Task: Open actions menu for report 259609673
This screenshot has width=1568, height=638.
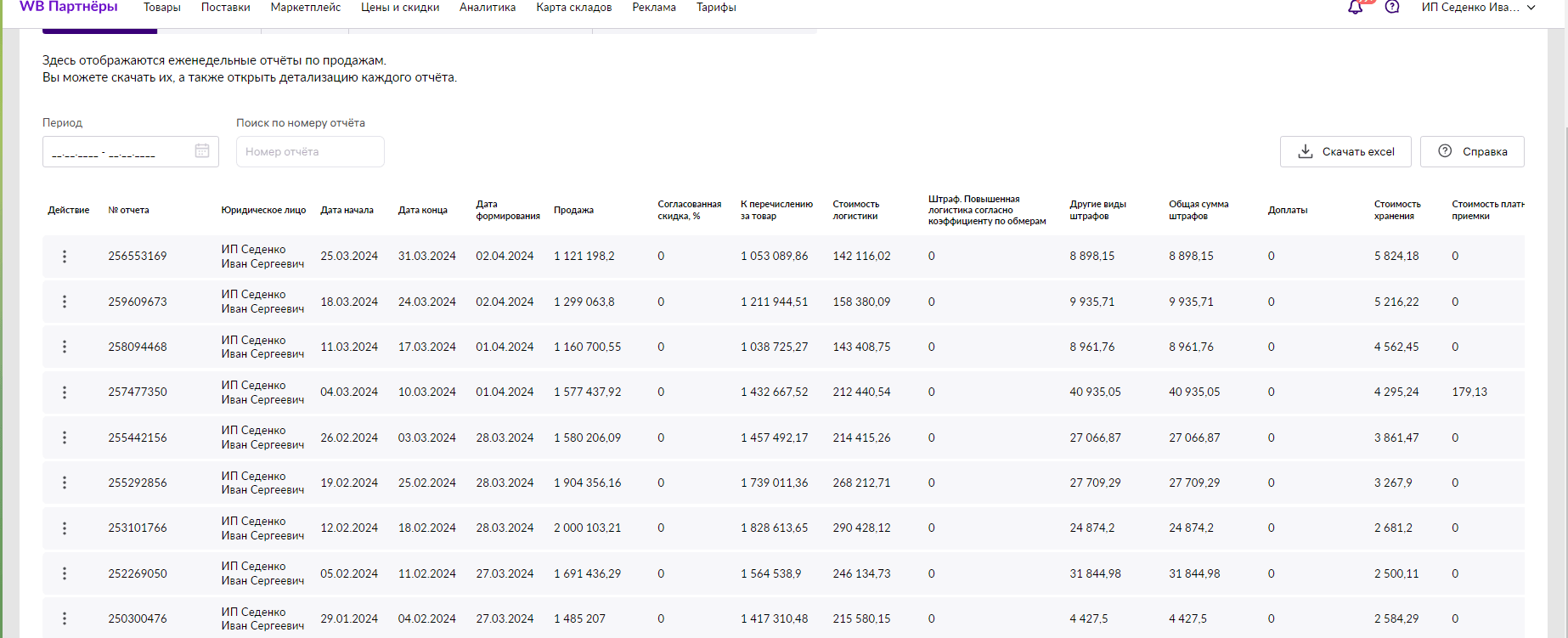Action: pos(65,302)
